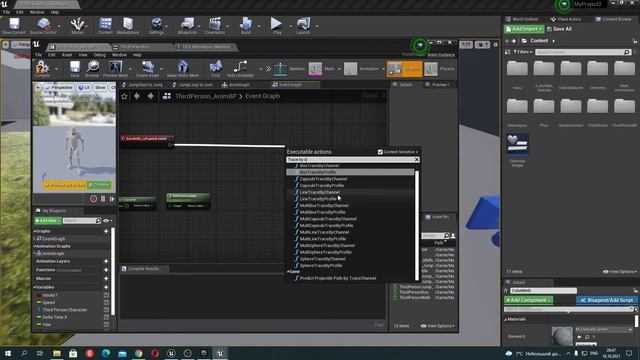Navigate back in the graph breadcrumb
640x360 pixels.
click(137, 96)
